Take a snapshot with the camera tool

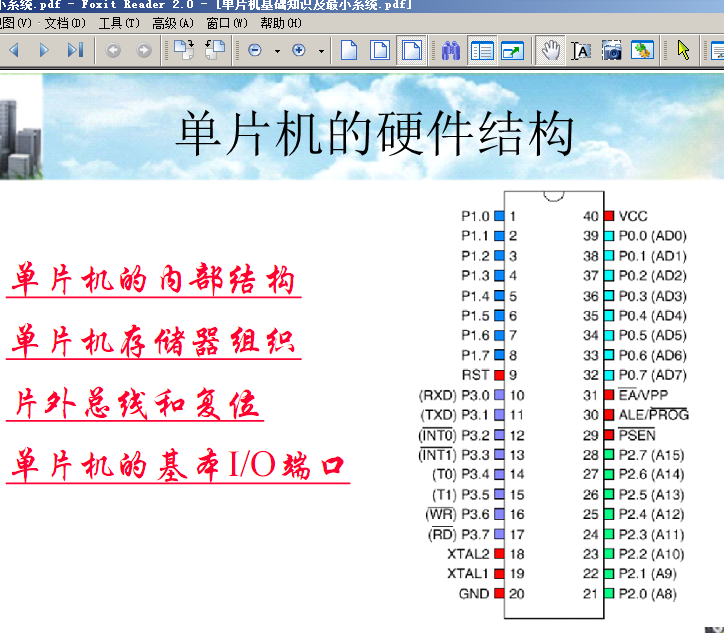(612, 50)
